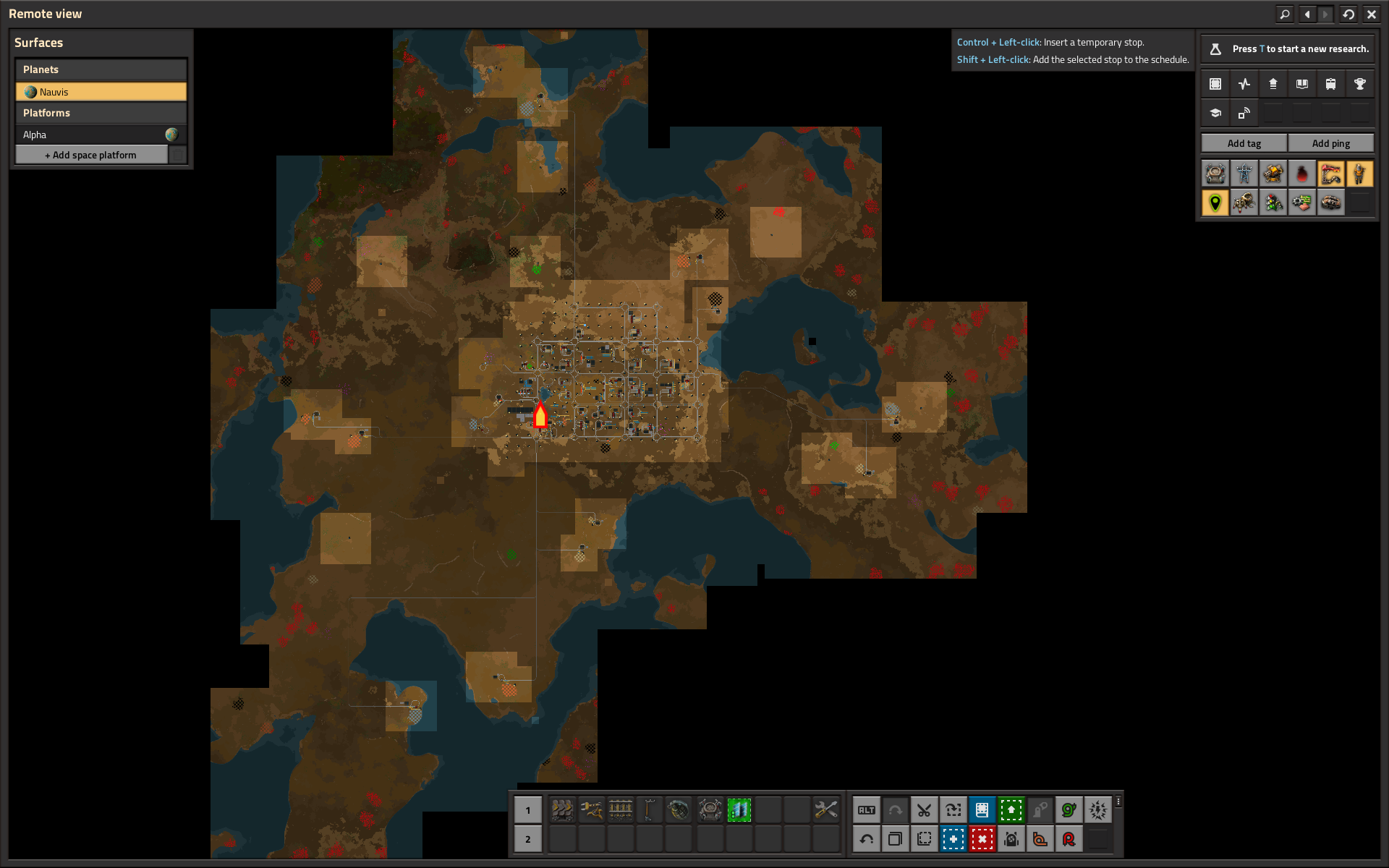Select the copy tool shortcut

coord(896,839)
